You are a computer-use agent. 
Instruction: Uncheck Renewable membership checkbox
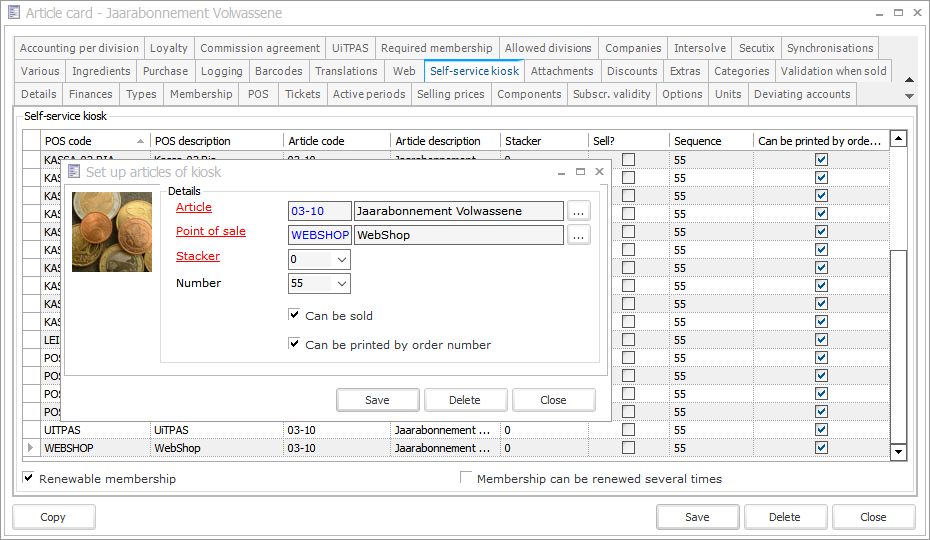[x=28, y=478]
